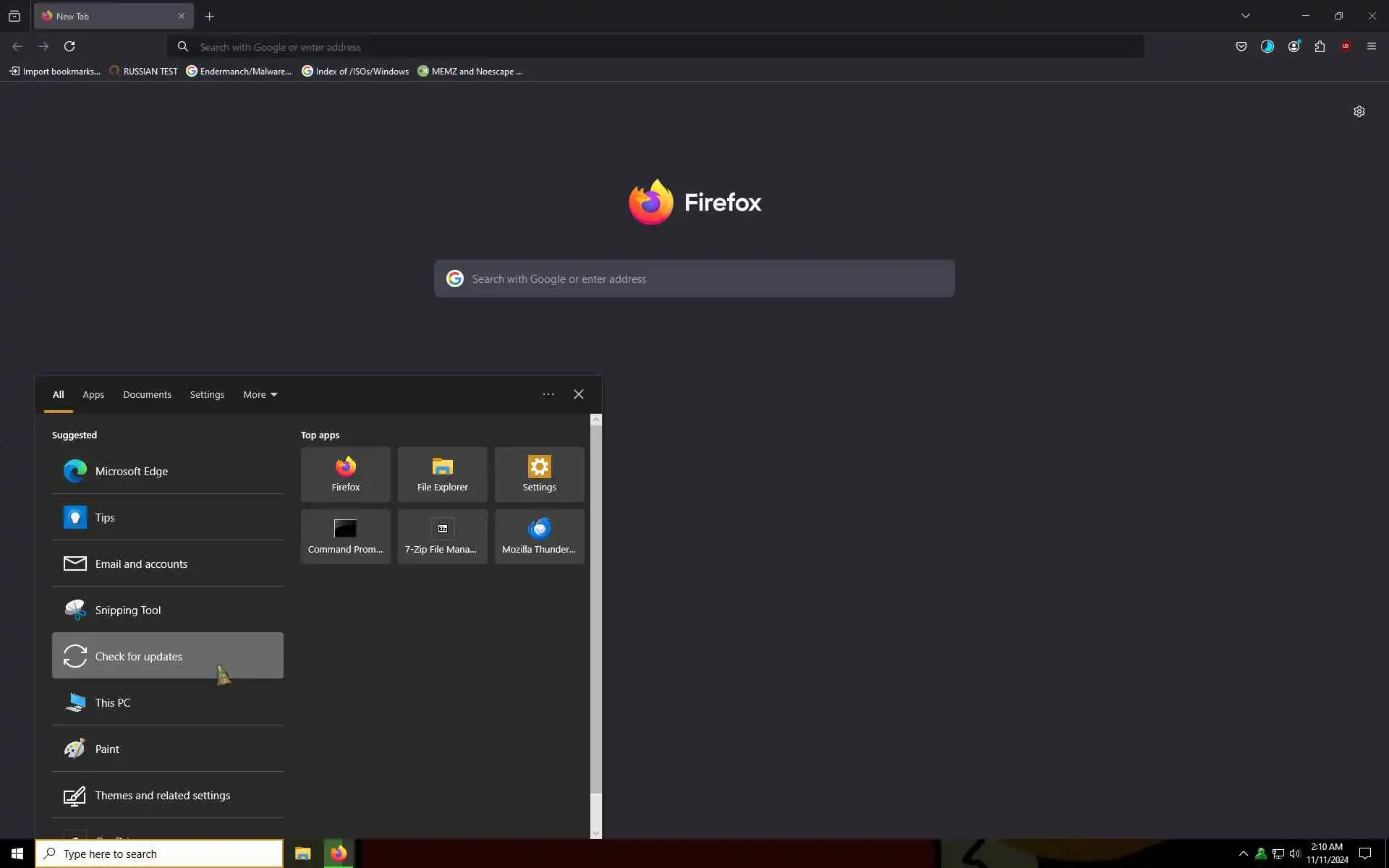1389x868 pixels.
Task: Switch to the Apps search tab
Action: point(93,394)
